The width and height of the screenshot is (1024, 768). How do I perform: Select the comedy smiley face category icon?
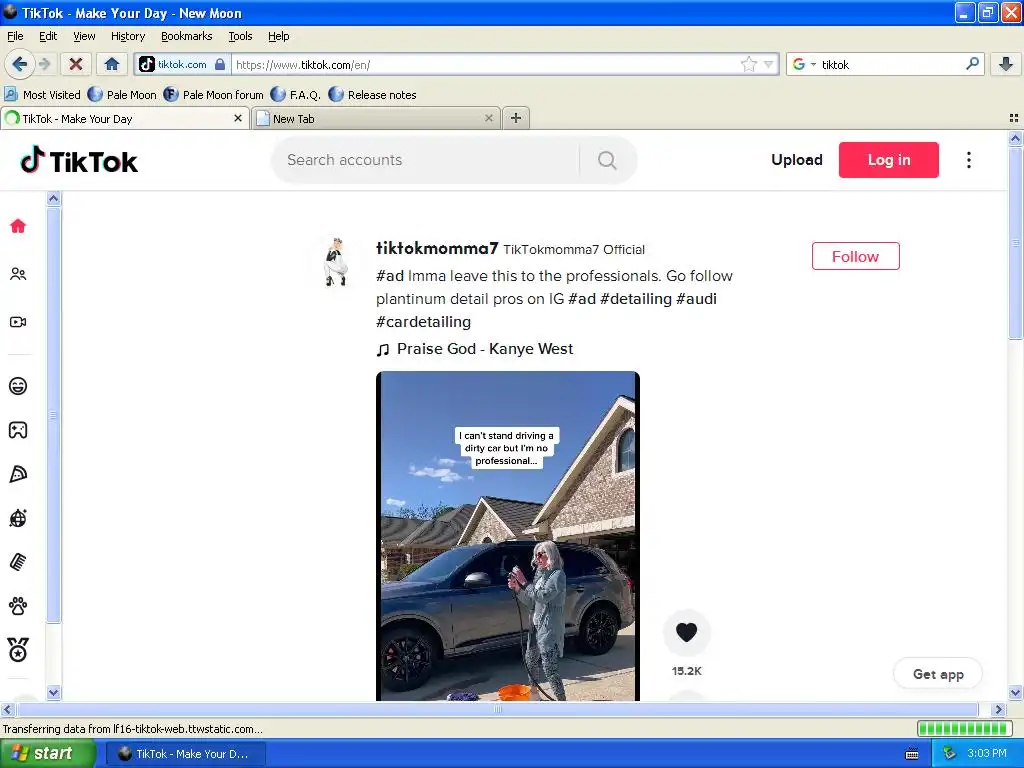[18, 386]
